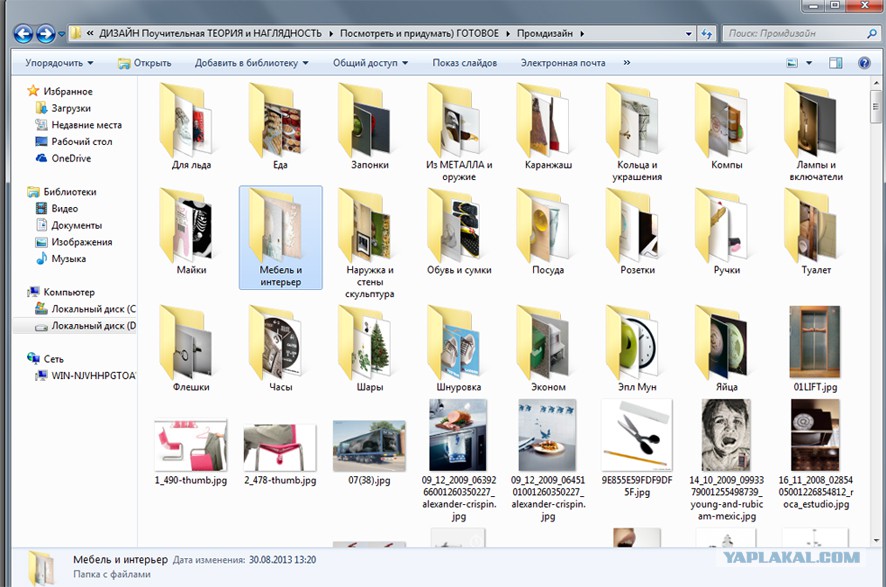This screenshot has height=587, width=886.
Task: Click Посмотреть и придумать) ГОТОВОЕ breadcrumb
Action: (x=419, y=34)
